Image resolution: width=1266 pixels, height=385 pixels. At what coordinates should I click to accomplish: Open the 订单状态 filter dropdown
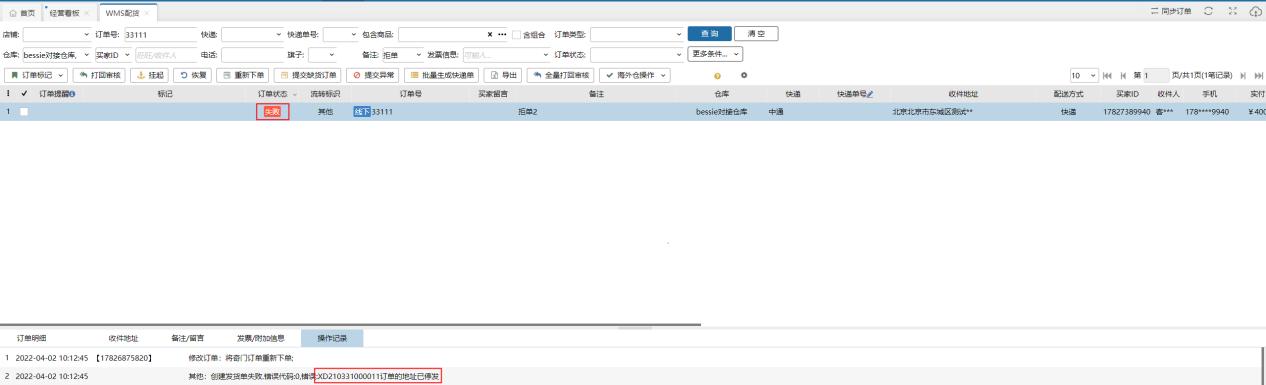click(x=637, y=54)
